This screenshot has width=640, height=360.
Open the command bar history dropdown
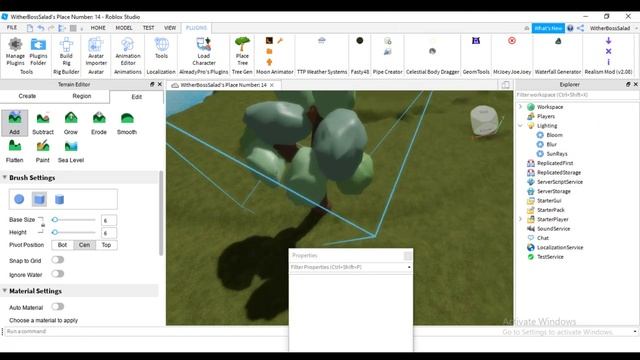(x=635, y=331)
